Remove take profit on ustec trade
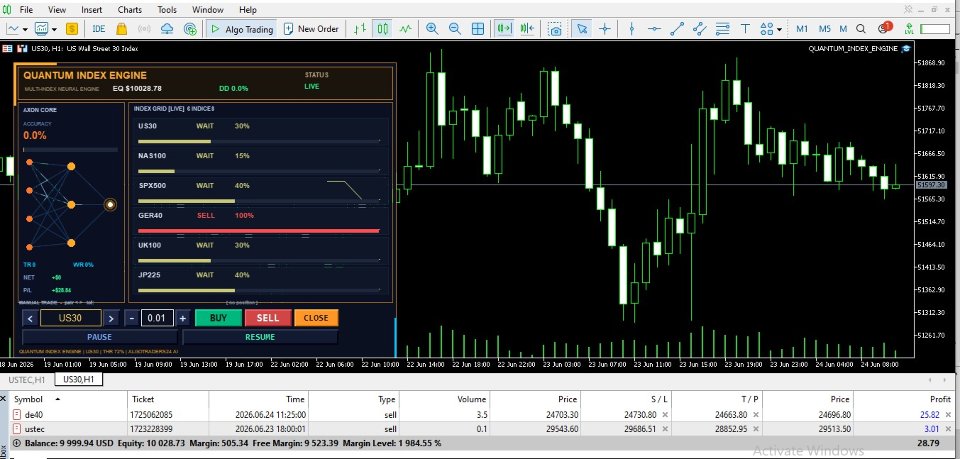The width and height of the screenshot is (960, 459). pos(756,429)
